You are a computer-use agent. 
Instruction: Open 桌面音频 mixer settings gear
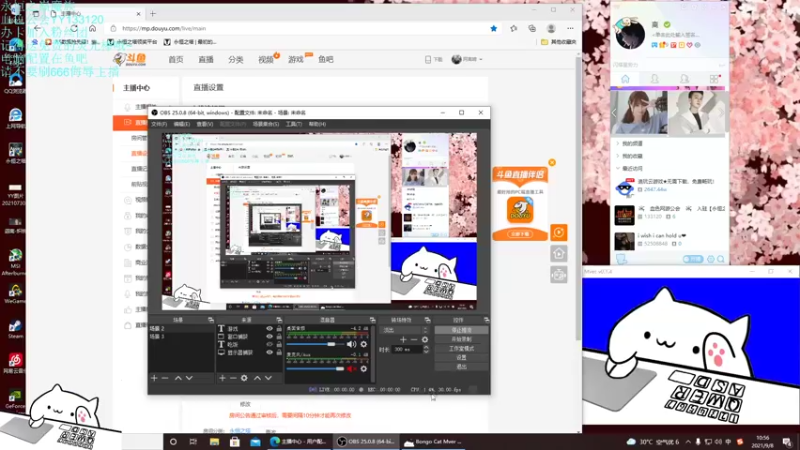364,344
